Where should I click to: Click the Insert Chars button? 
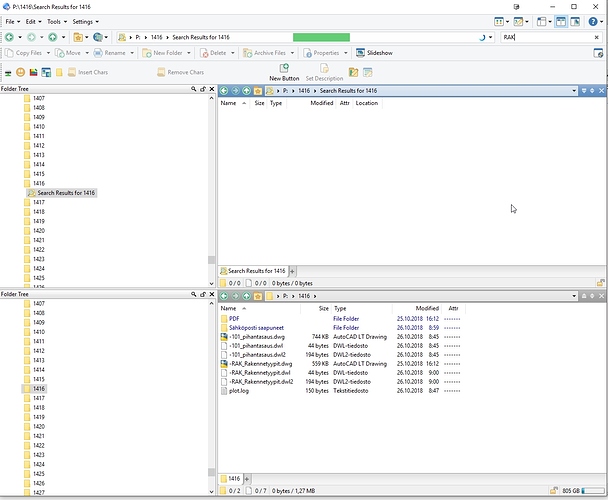tap(88, 72)
